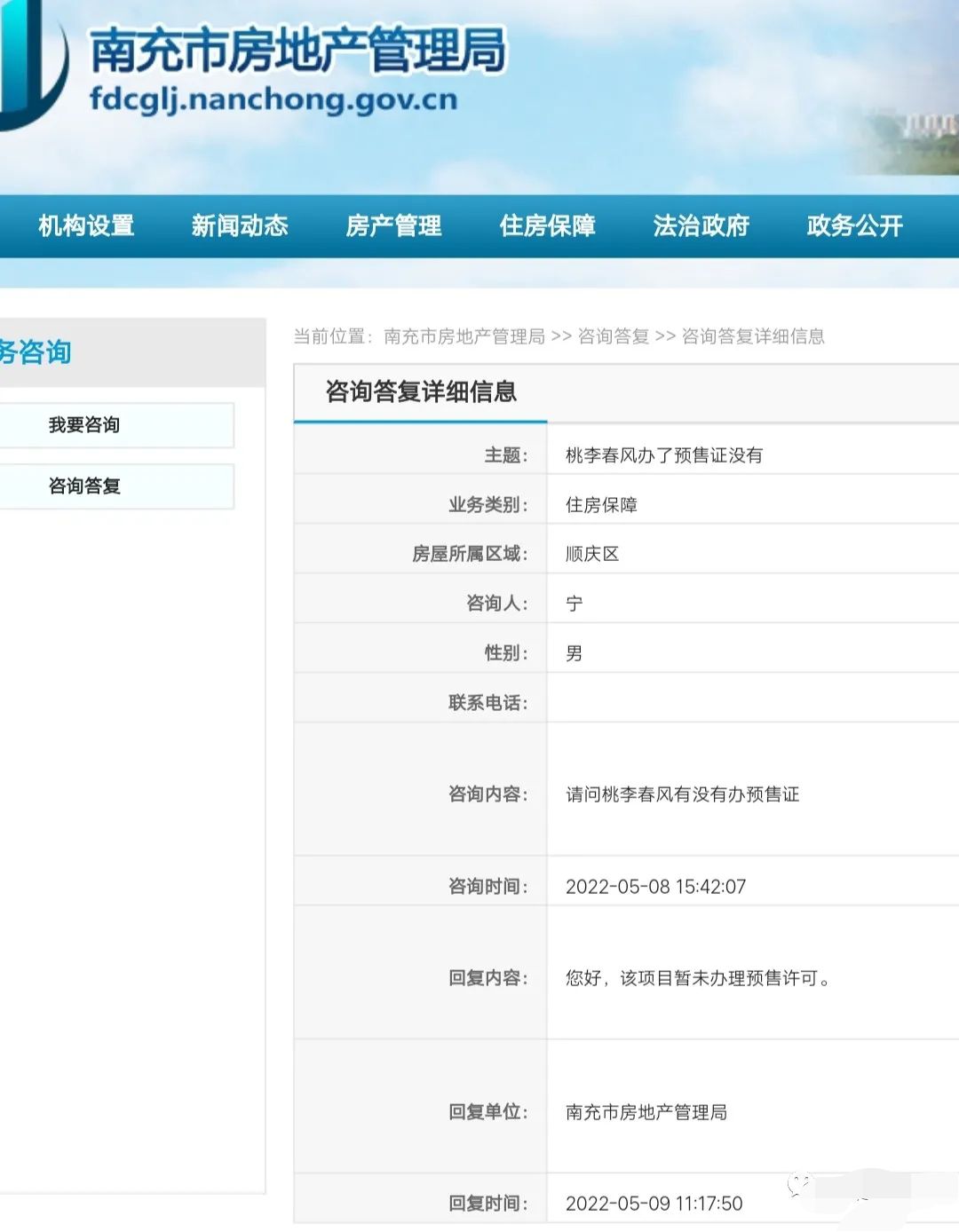Click the 咨询答复 breadcrumb link
The height and width of the screenshot is (1232, 959).
(614, 336)
